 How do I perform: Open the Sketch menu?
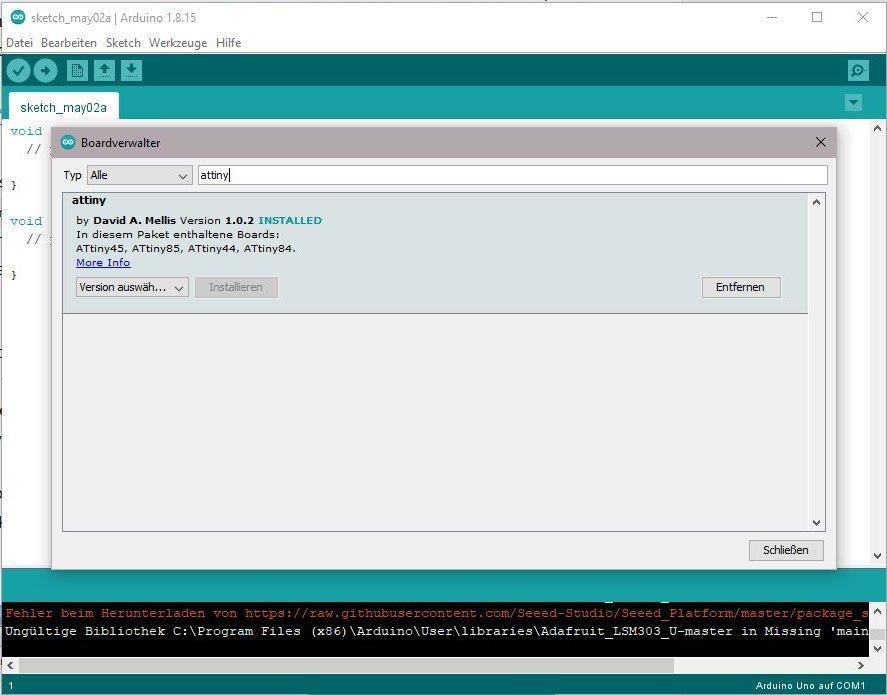(123, 43)
